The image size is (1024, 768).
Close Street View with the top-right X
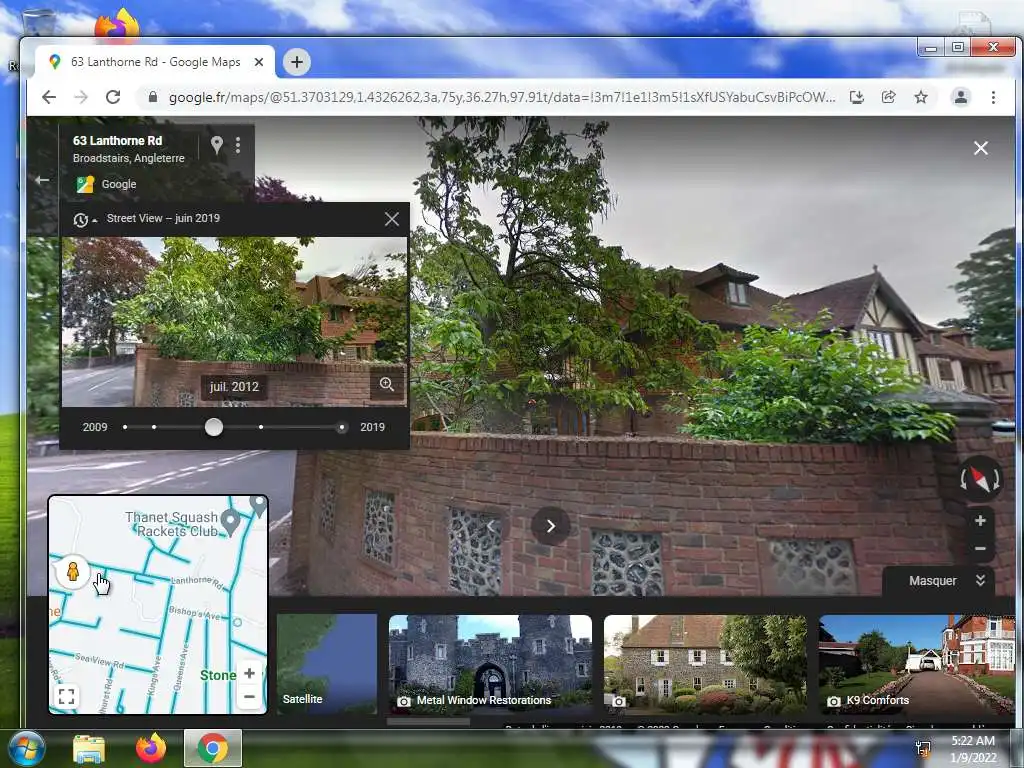(x=980, y=148)
